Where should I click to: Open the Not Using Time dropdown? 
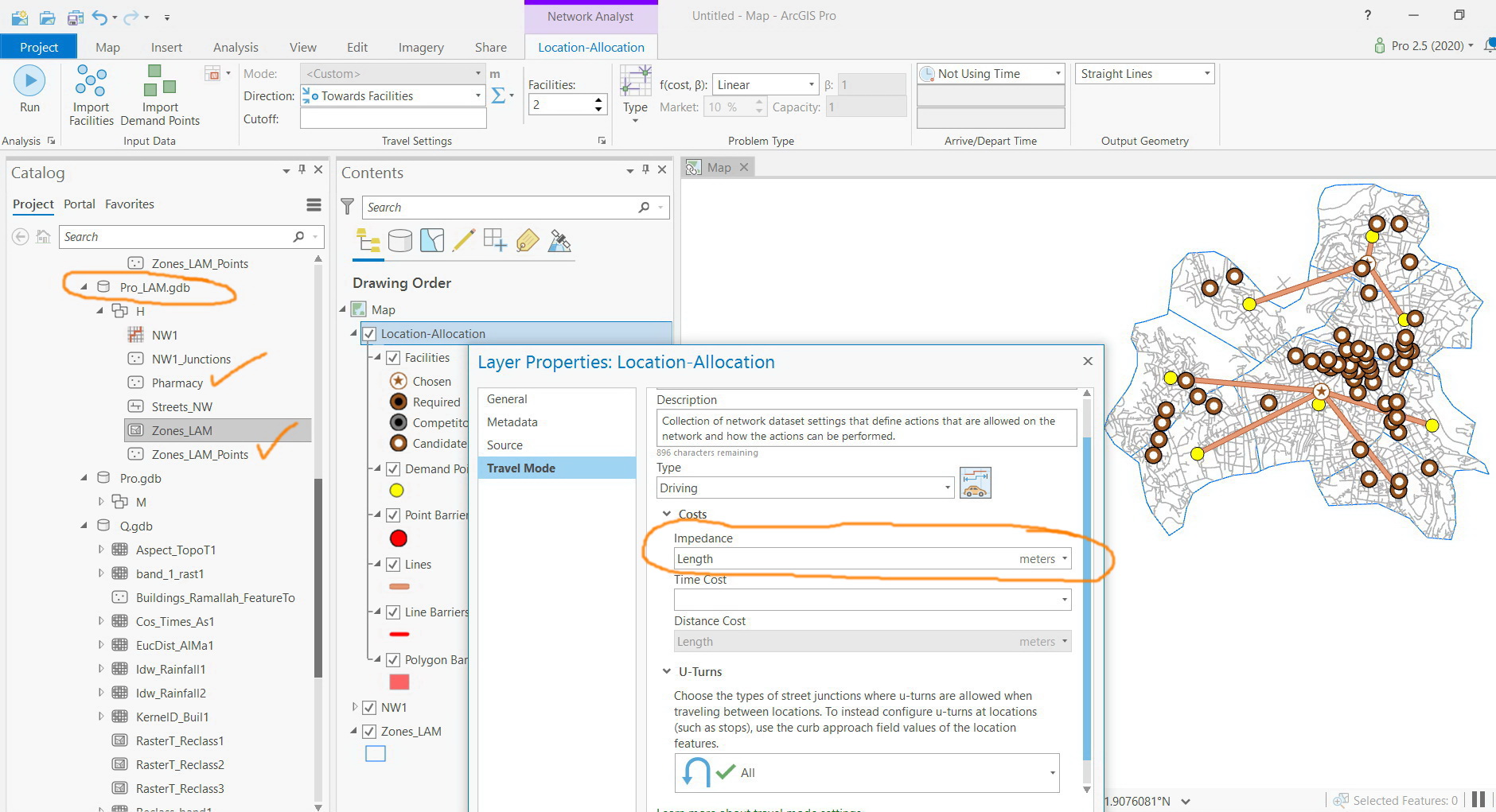[991, 74]
